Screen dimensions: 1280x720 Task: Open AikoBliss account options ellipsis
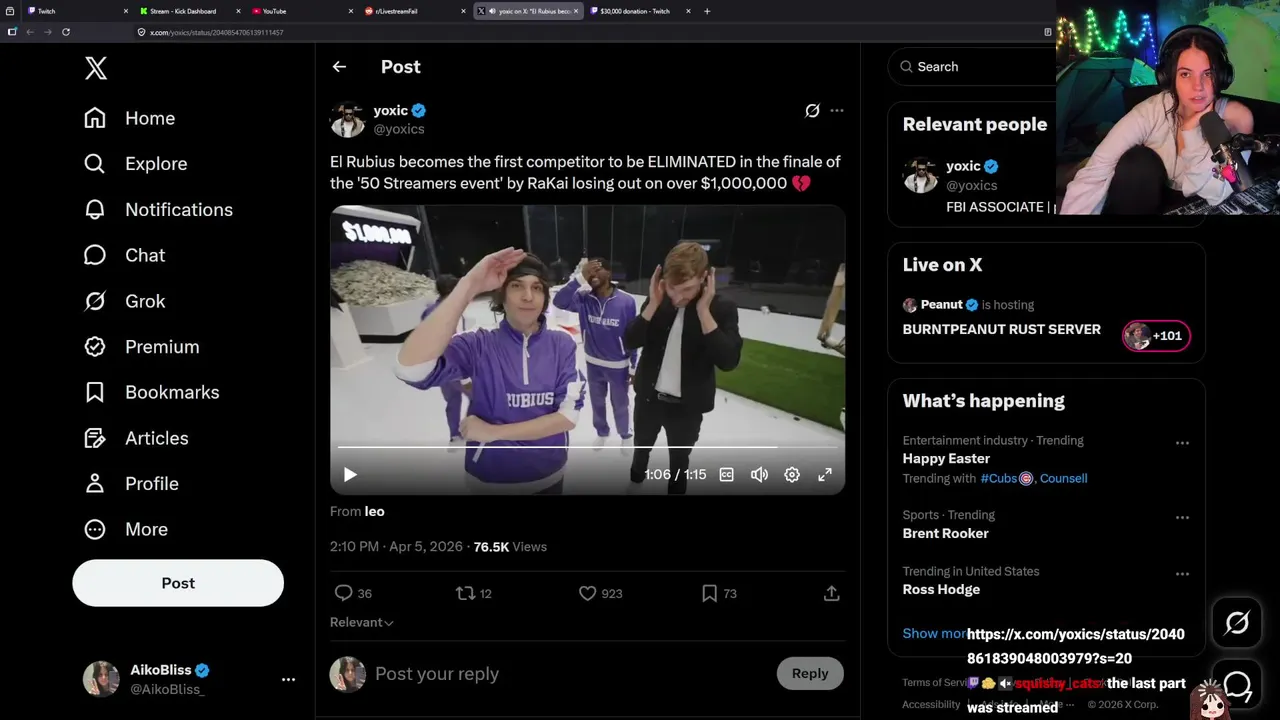[x=288, y=679]
